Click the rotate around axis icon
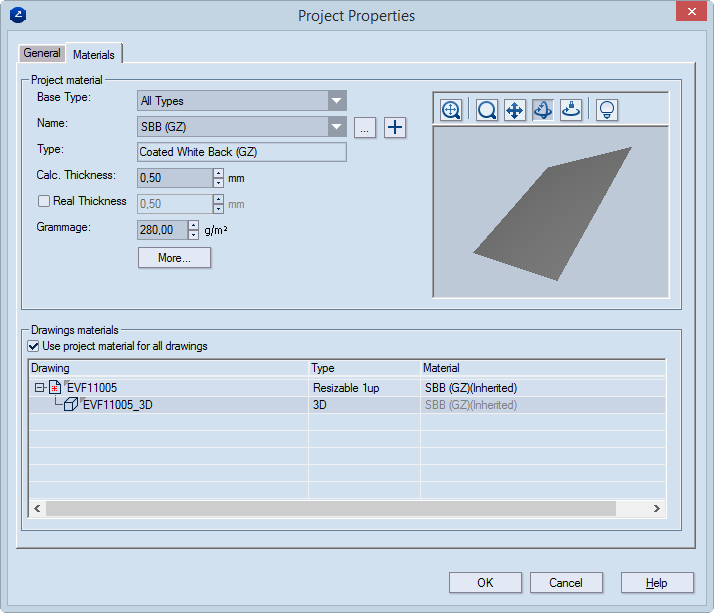The width and height of the screenshot is (714, 613). (571, 110)
